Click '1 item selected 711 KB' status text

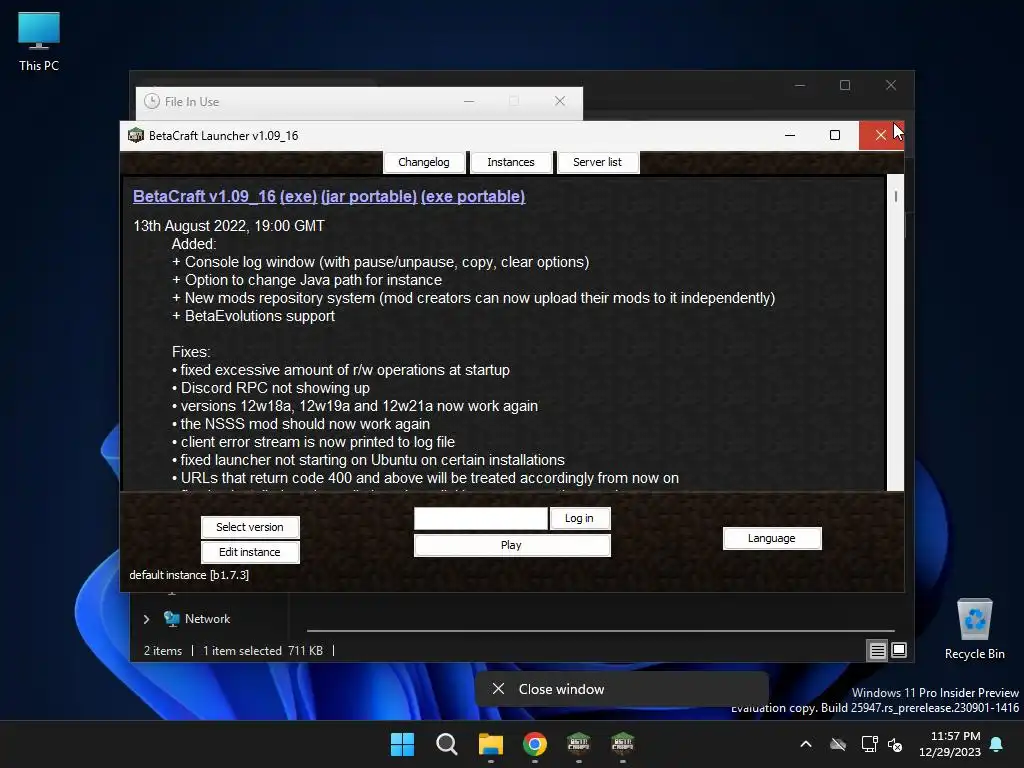(263, 651)
